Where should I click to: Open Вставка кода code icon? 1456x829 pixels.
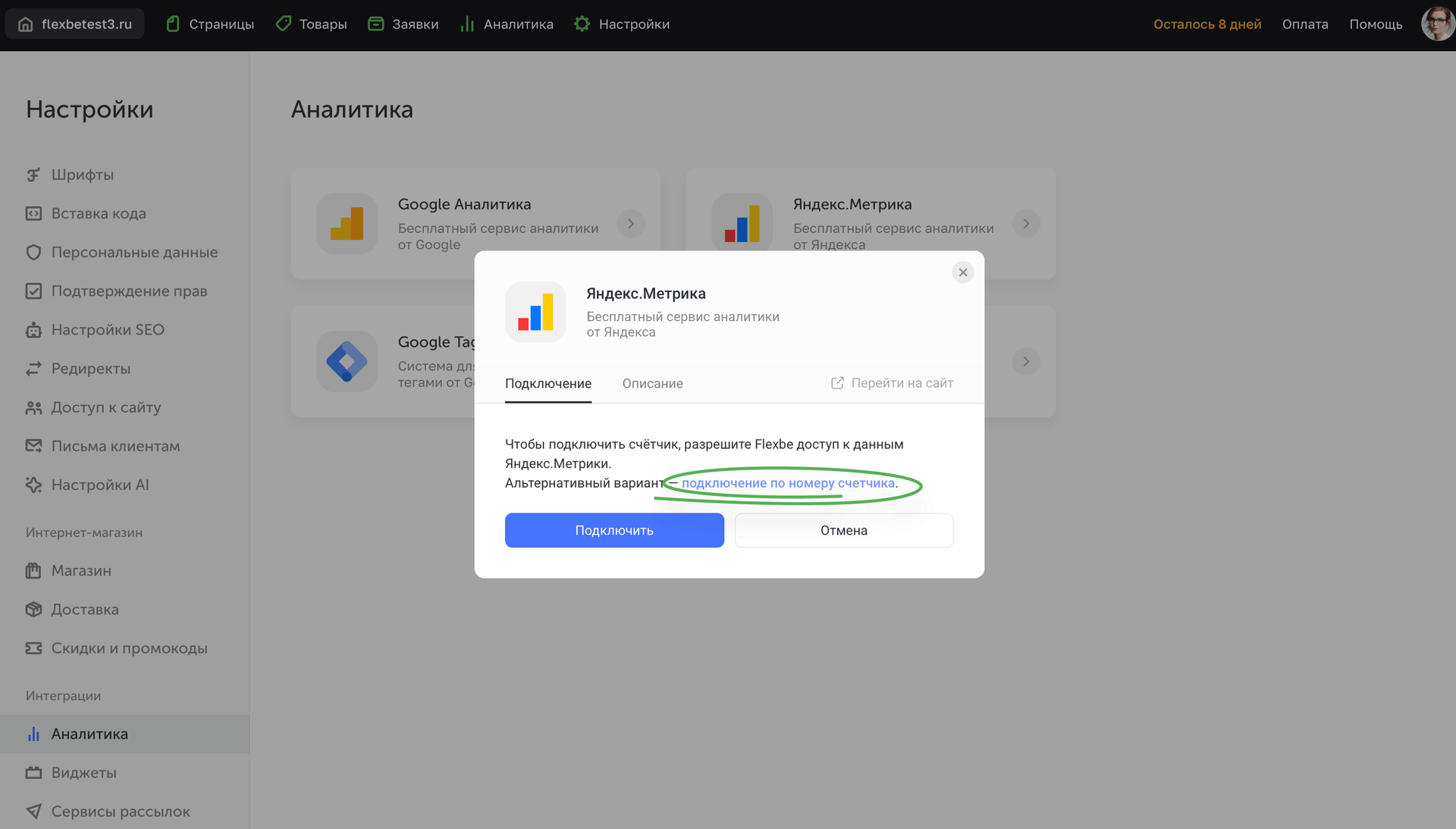pyautogui.click(x=33, y=214)
